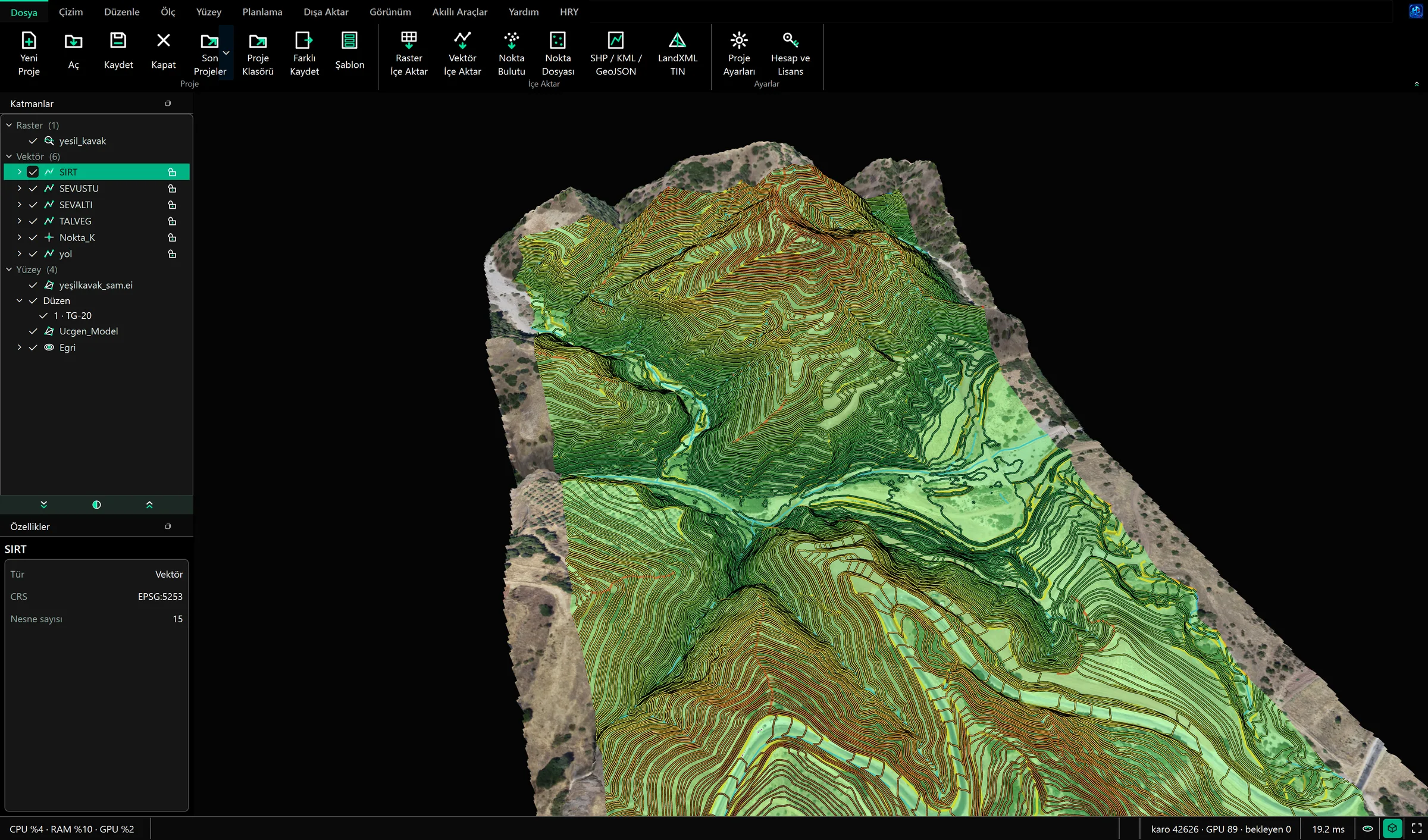1428x840 pixels.
Task: Hide the TALVEG vector layer
Action: click(33, 221)
